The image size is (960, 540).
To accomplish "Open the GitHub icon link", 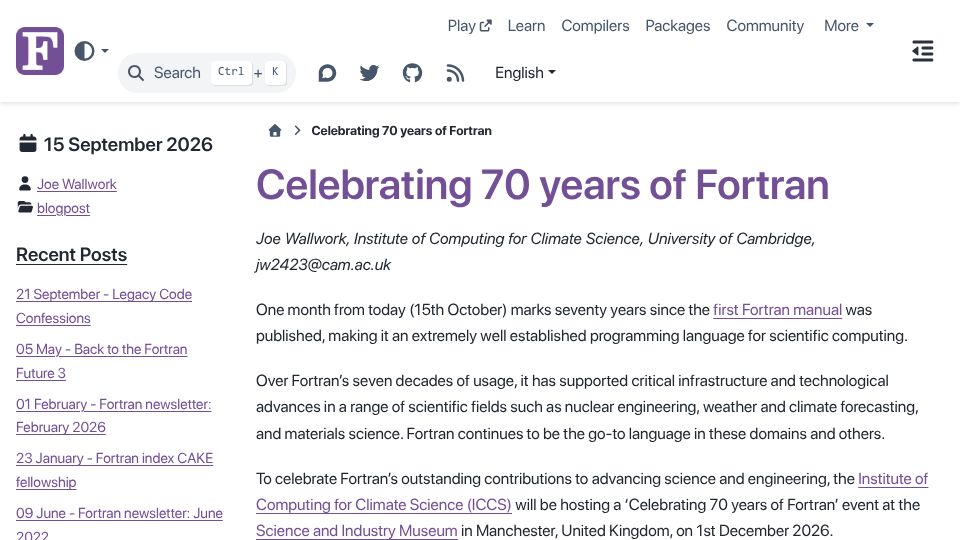I will tap(412, 73).
